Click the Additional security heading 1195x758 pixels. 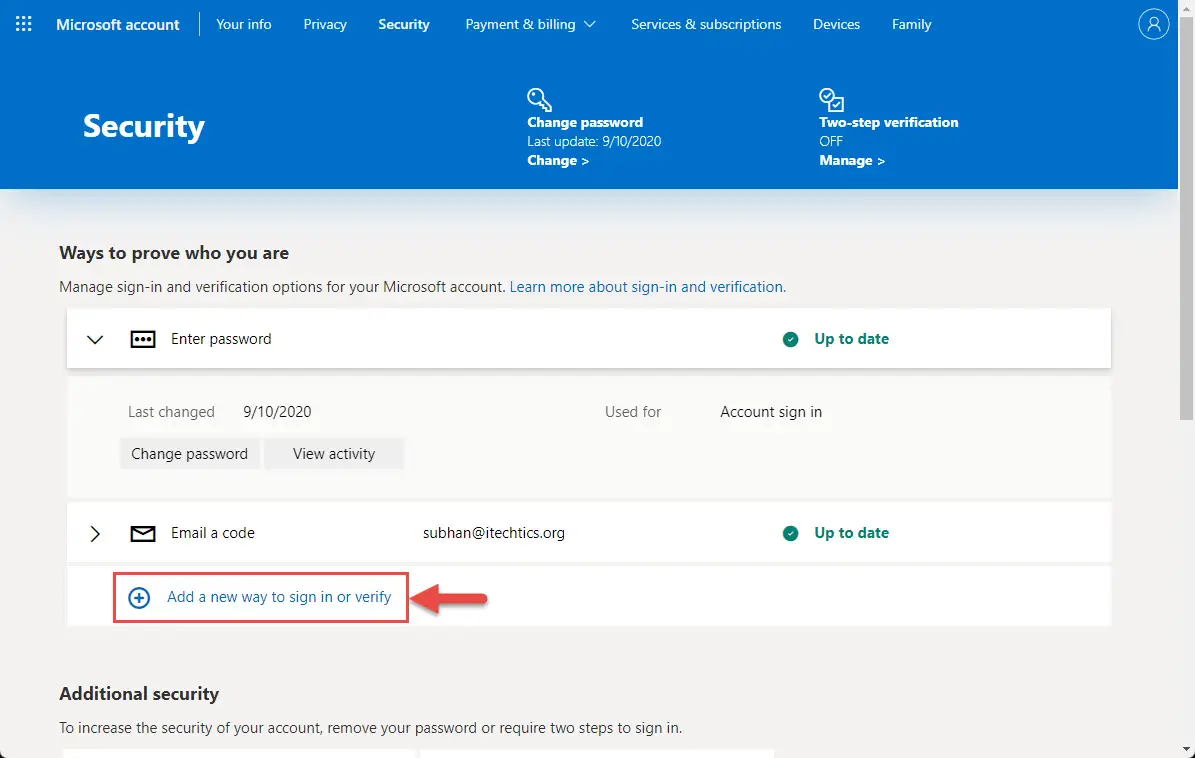(x=139, y=694)
